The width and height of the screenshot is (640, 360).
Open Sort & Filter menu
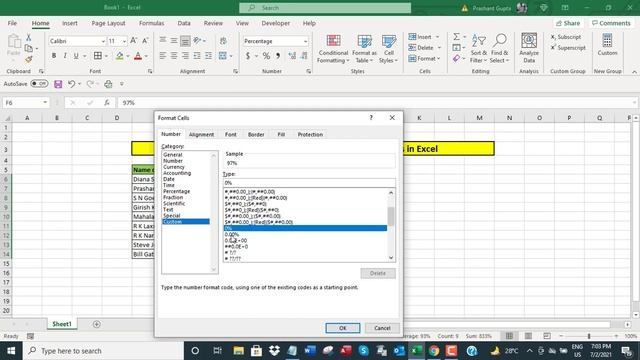tap(478, 49)
